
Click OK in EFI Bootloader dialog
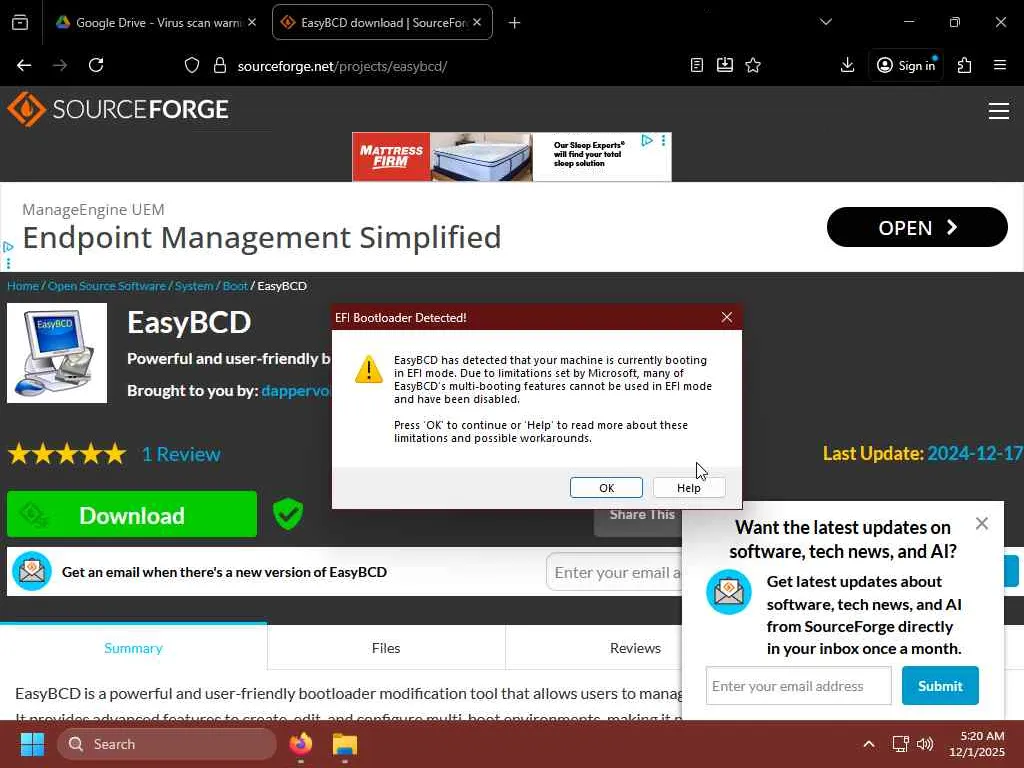tap(606, 488)
